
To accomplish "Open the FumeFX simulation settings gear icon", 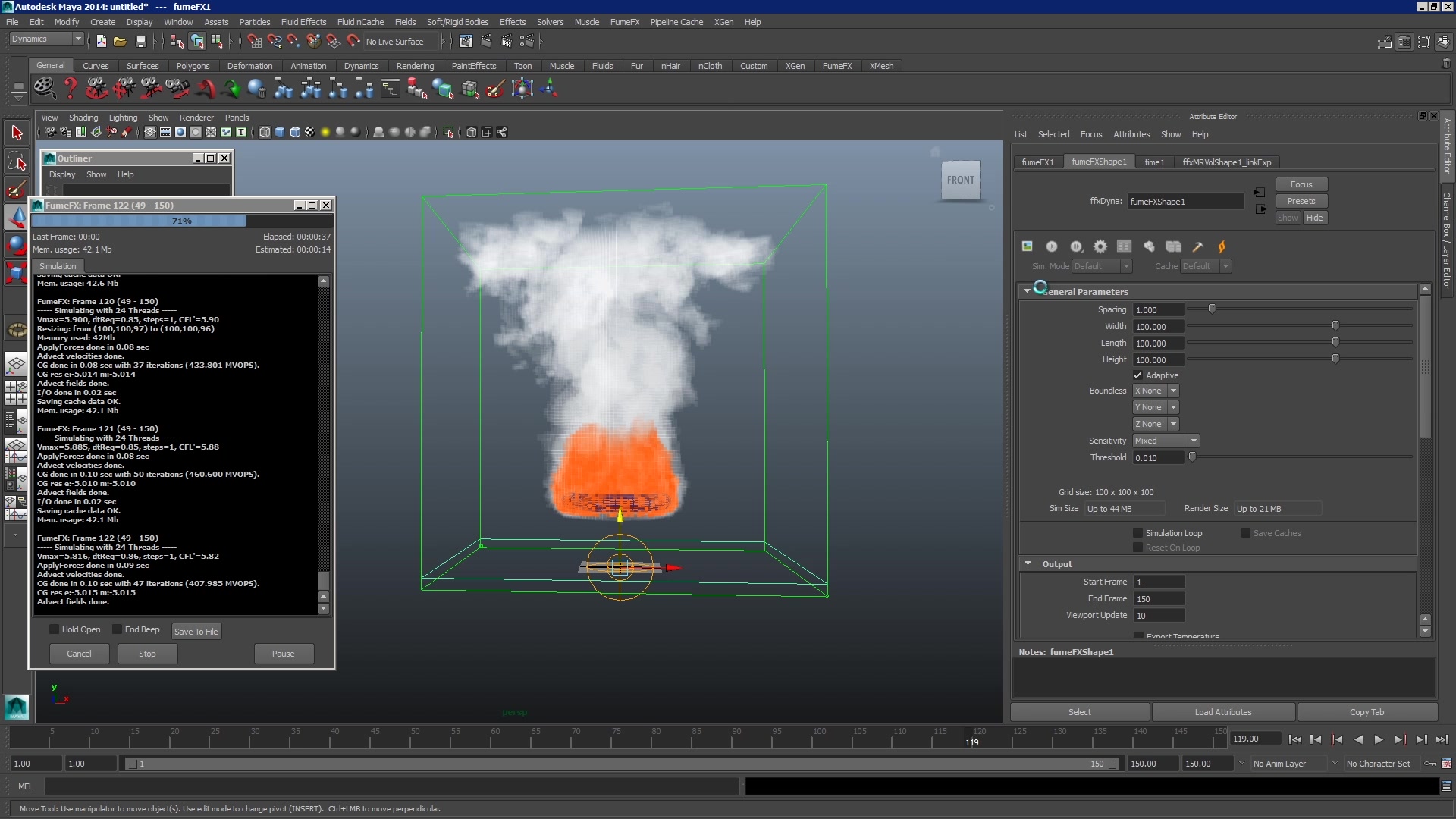I will pyautogui.click(x=1100, y=246).
